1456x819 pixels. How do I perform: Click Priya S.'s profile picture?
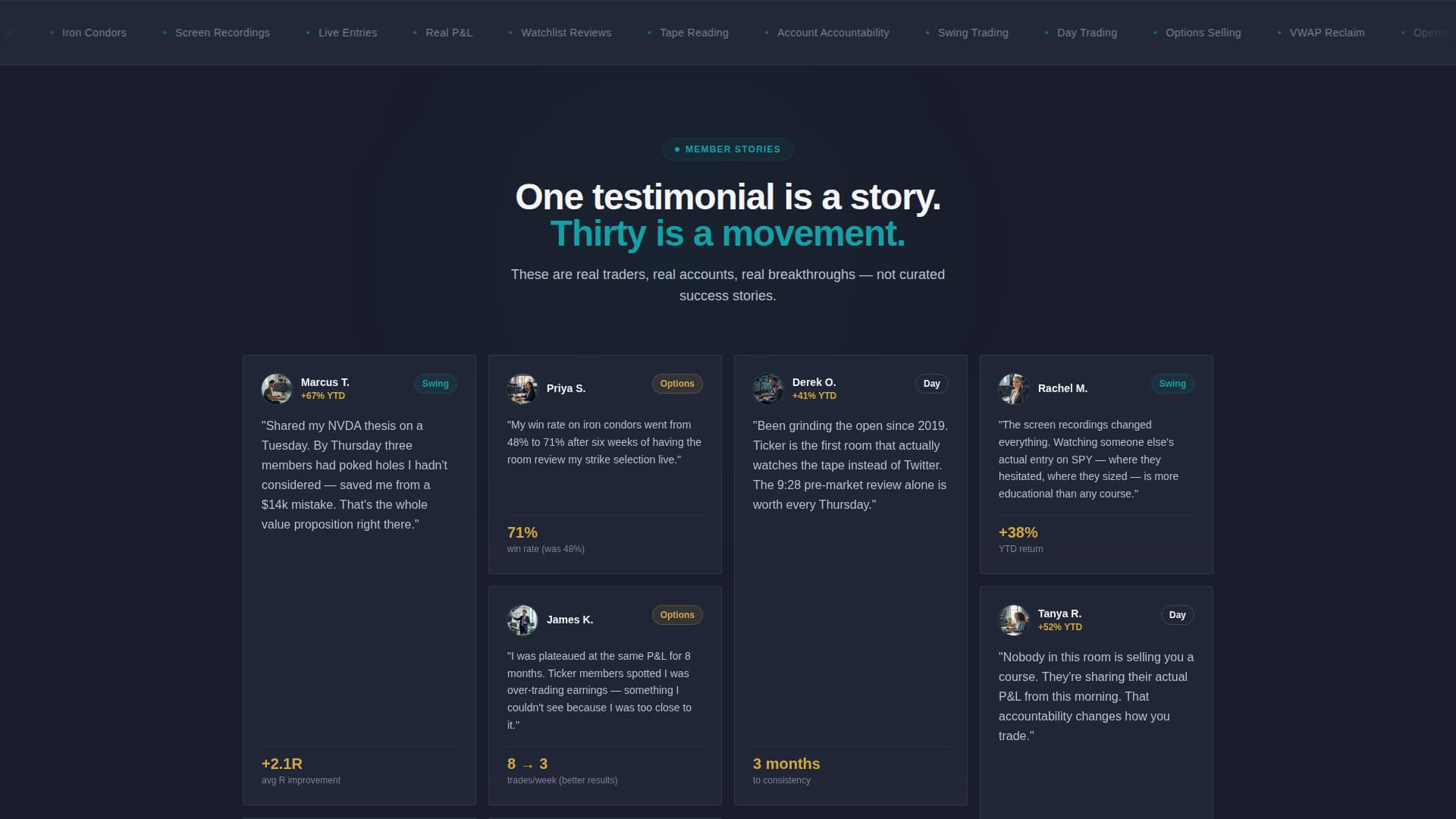(523, 389)
